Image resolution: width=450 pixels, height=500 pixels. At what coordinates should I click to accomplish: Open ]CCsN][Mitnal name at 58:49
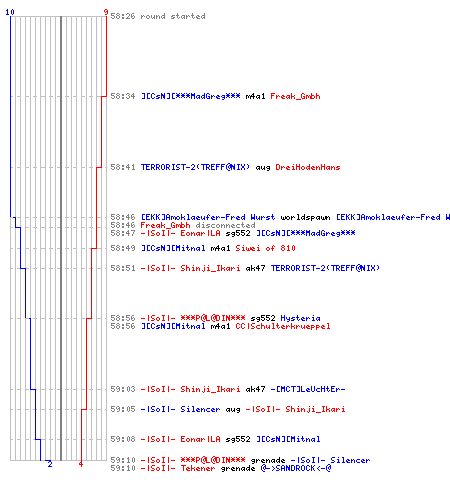pyautogui.click(x=173, y=248)
